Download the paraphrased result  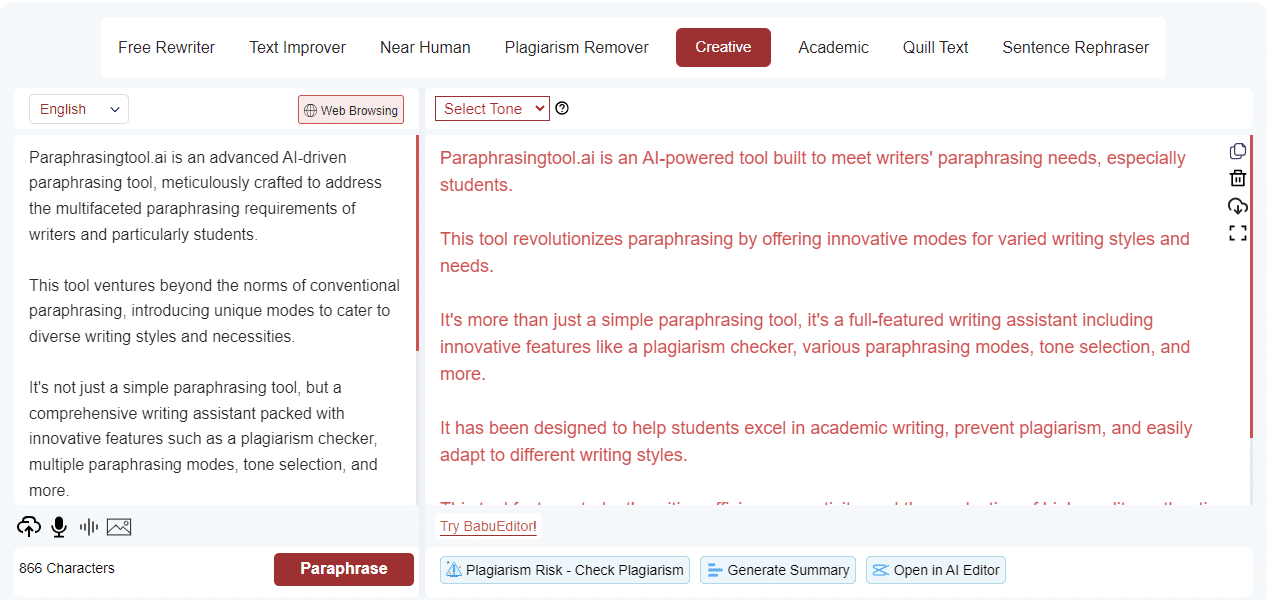pos(1238,206)
